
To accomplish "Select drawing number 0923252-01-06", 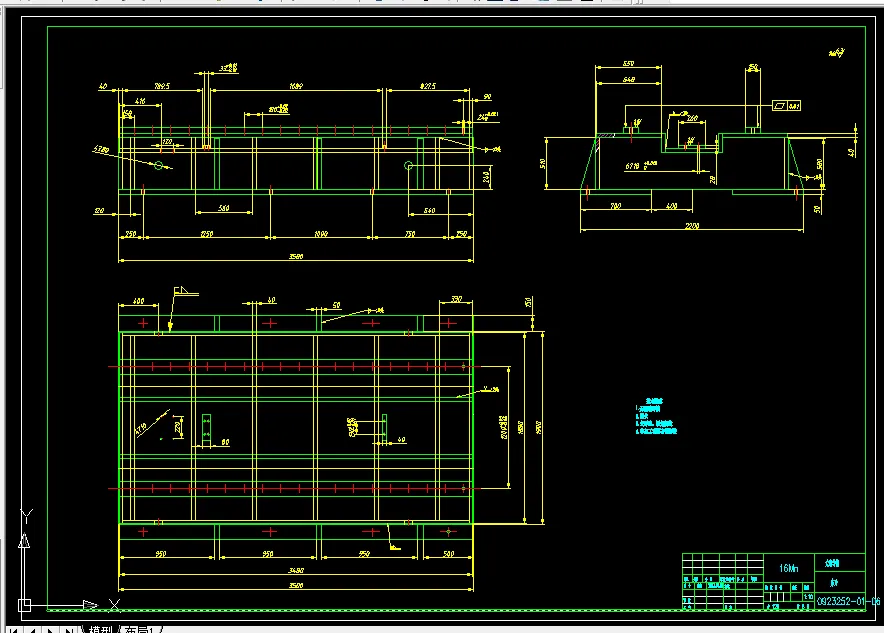I will click(848, 601).
